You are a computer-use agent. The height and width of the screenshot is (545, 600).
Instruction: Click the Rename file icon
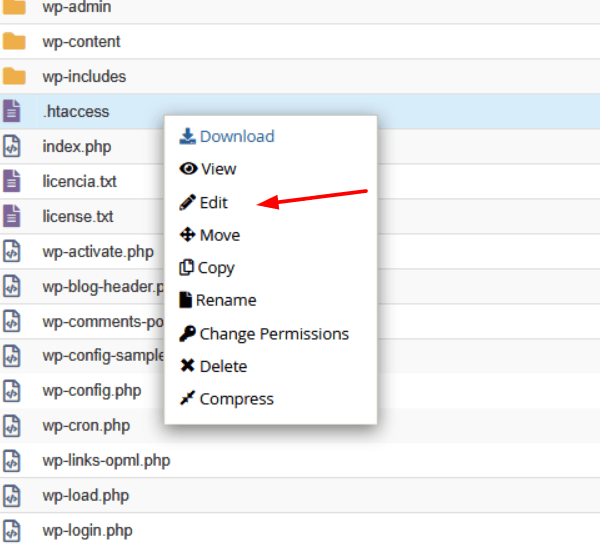tap(186, 300)
